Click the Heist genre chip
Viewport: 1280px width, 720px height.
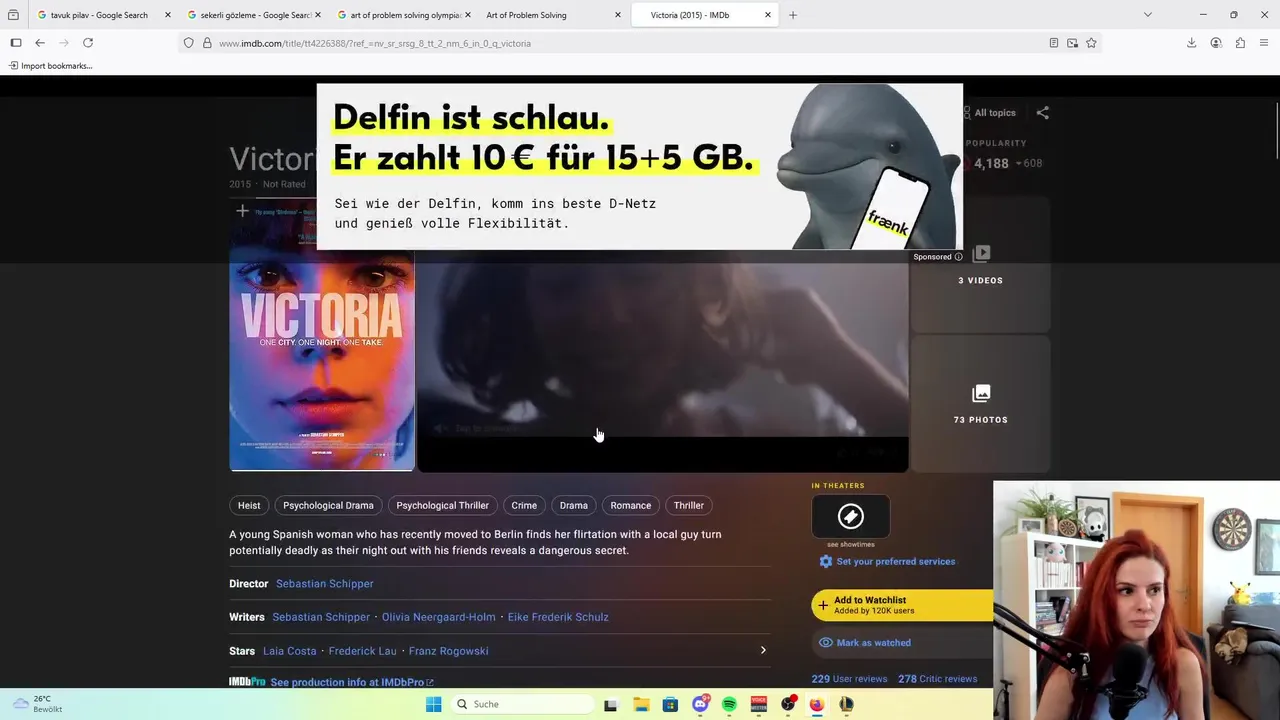point(249,505)
